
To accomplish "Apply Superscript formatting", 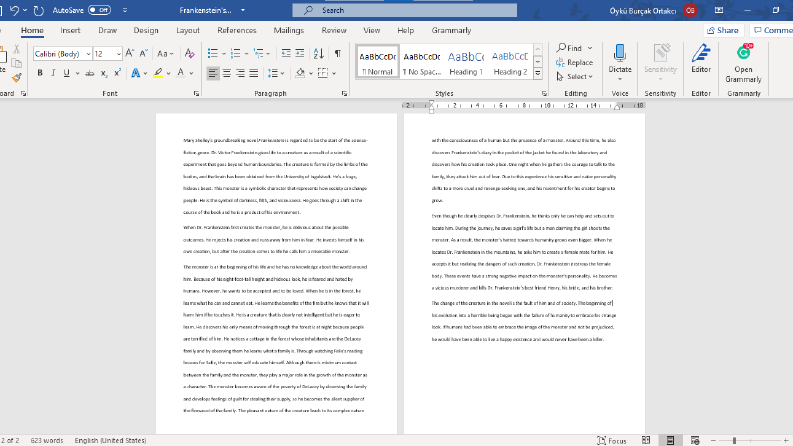I will click(117, 73).
